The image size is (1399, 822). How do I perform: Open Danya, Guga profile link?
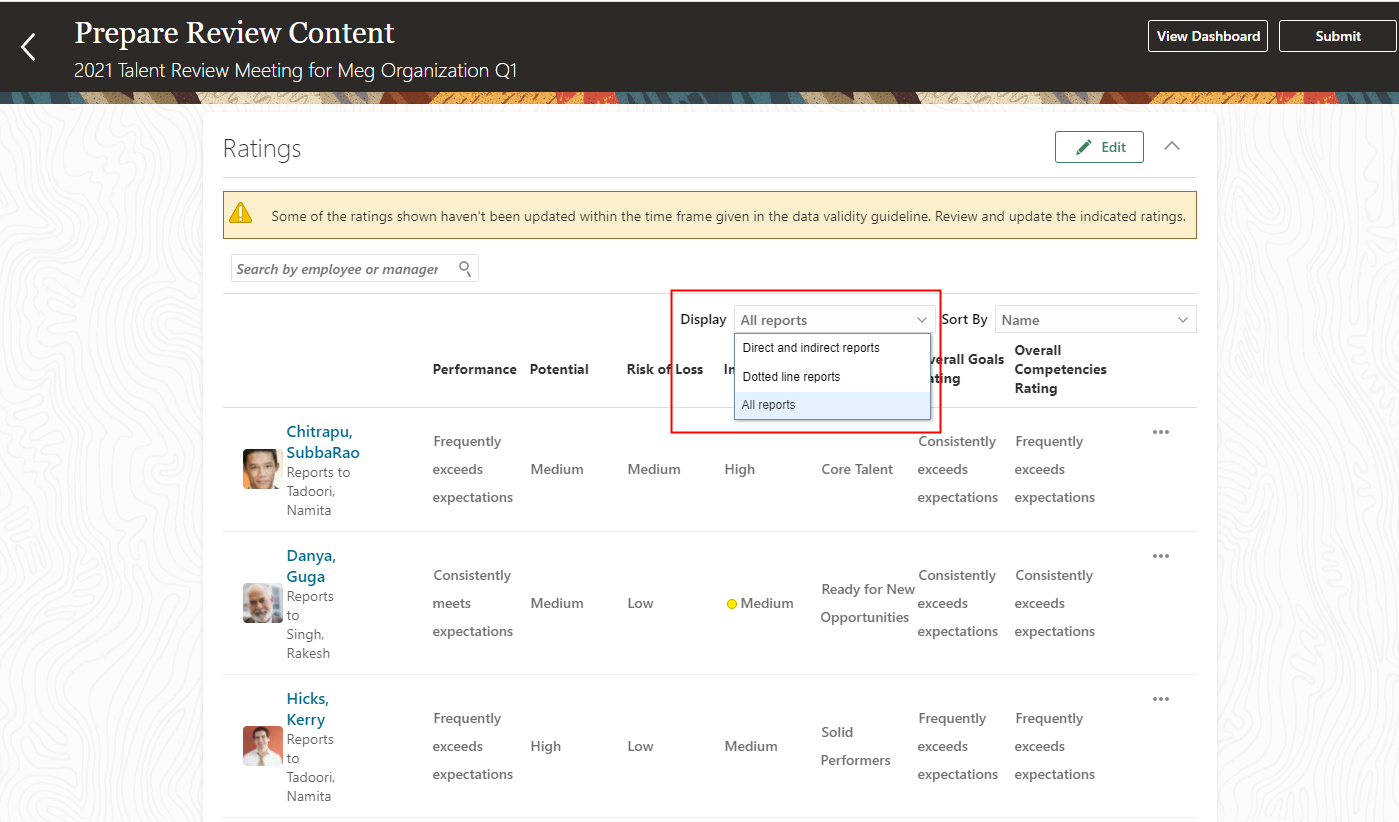[x=311, y=566]
